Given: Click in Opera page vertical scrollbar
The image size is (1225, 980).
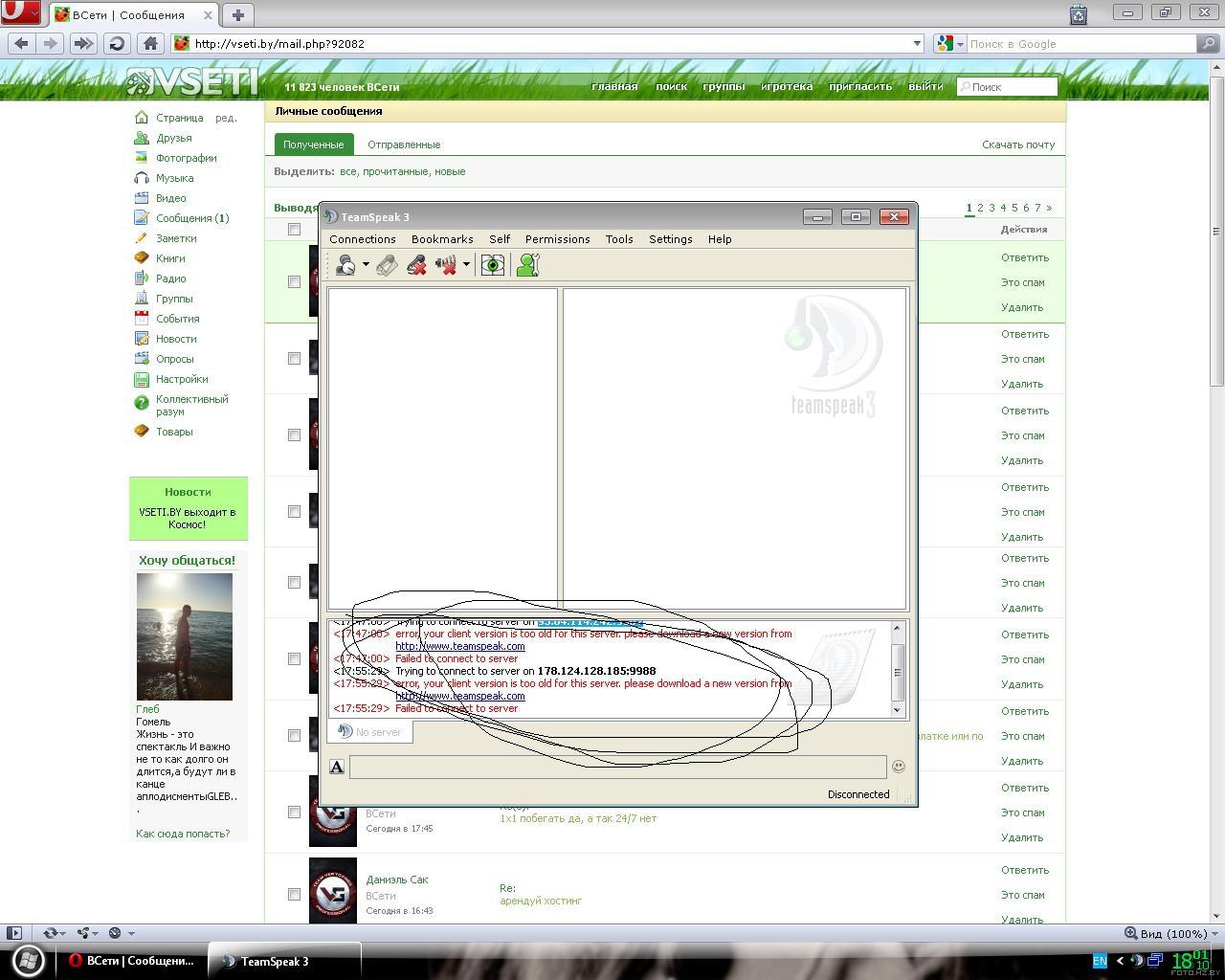Looking at the screenshot, I should click(1217, 491).
